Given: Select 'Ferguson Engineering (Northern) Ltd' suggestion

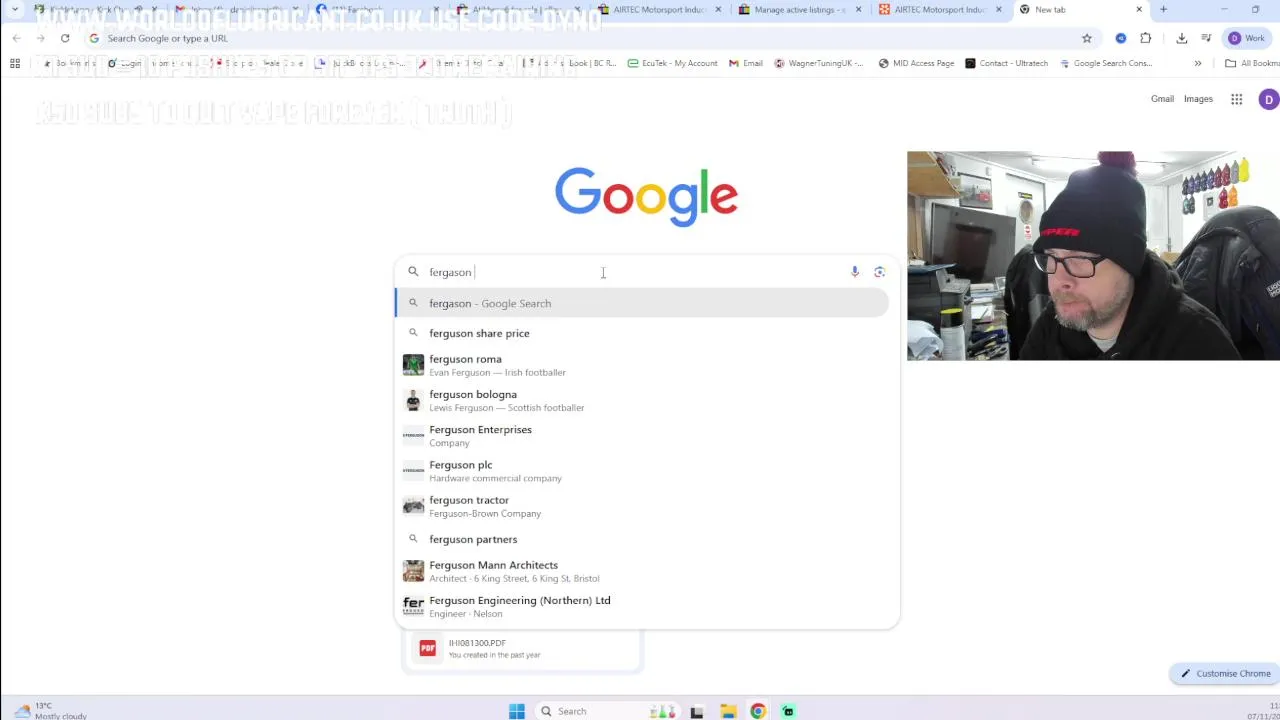Looking at the screenshot, I should coord(642,606).
